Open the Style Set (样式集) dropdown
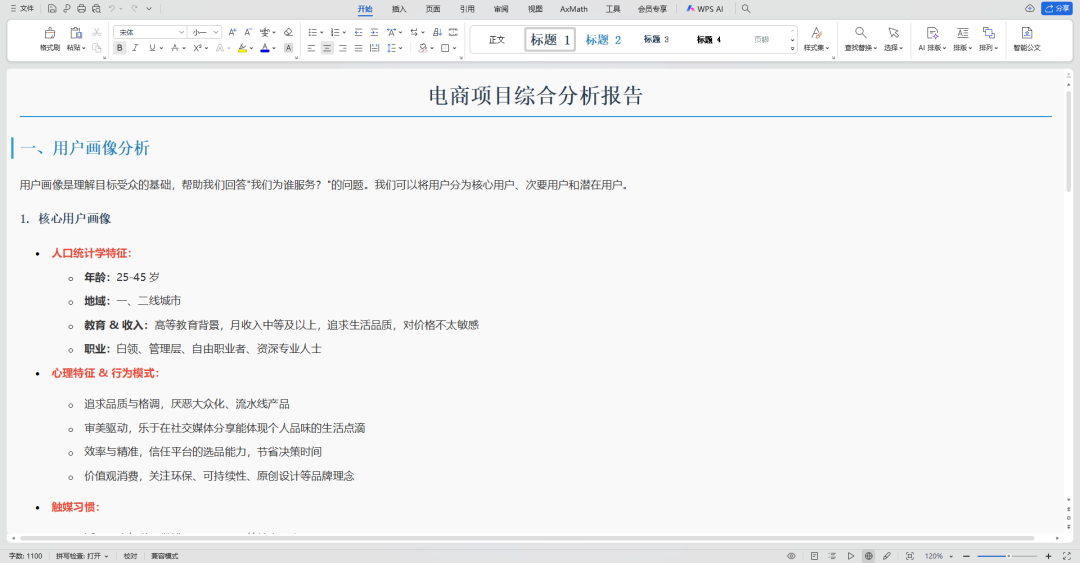This screenshot has width=1080, height=563. pos(816,39)
